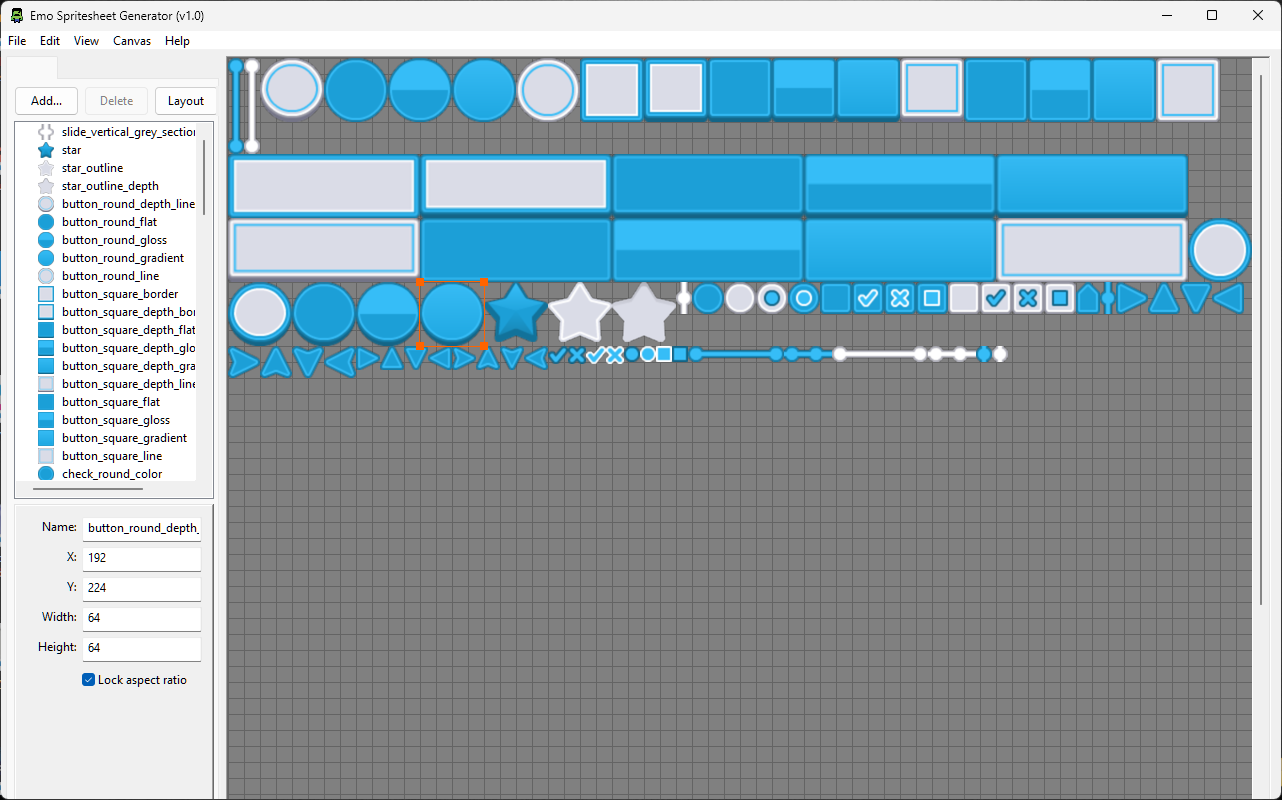Select the selected round button sprite on canvas
This screenshot has width=1282, height=800.
pos(452,314)
